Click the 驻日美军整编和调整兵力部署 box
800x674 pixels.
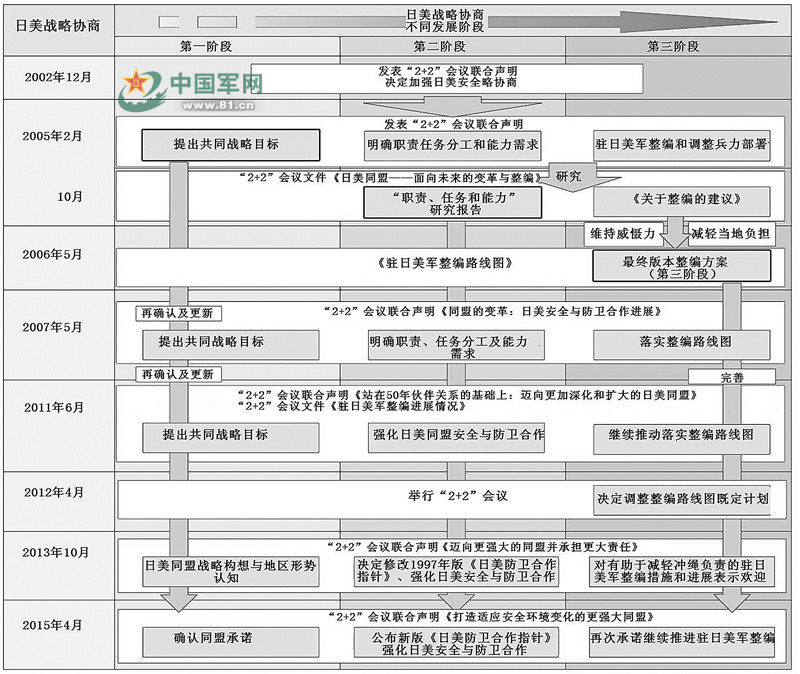point(682,145)
